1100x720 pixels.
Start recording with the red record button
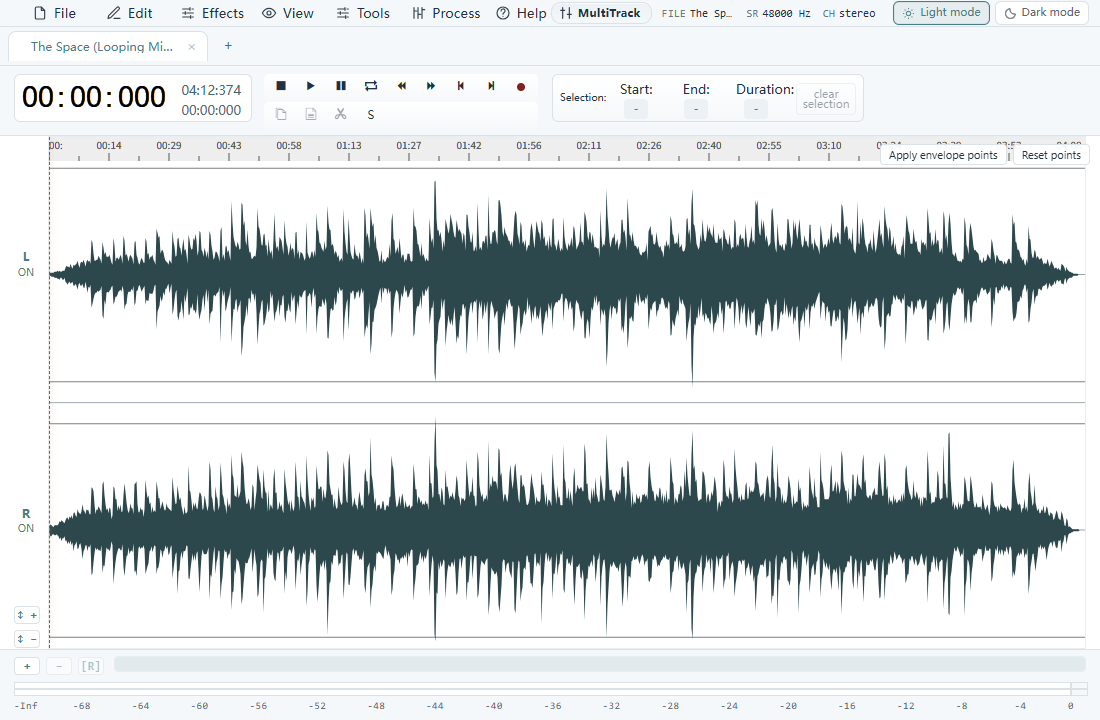(521, 87)
